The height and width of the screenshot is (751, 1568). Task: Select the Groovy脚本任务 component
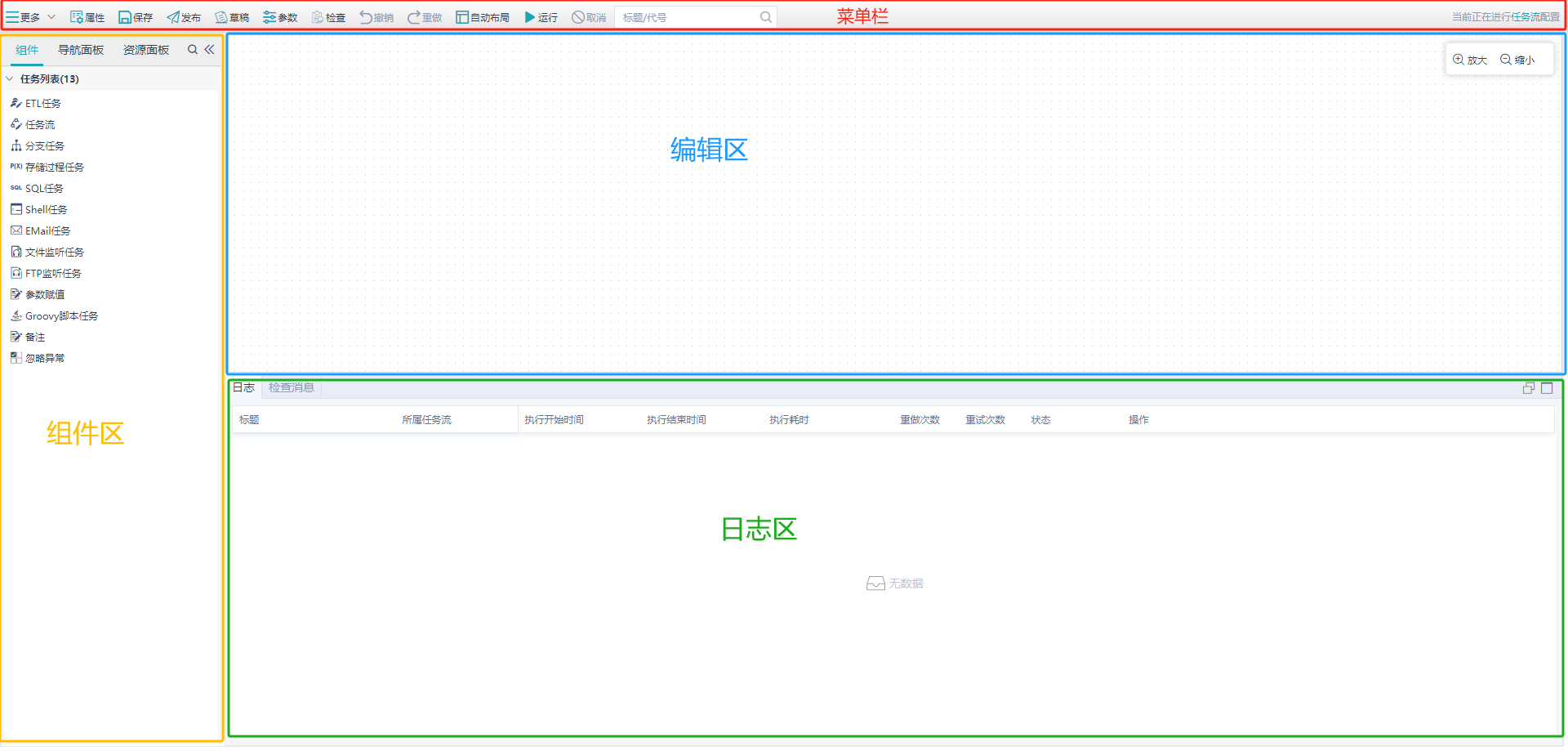click(x=60, y=315)
